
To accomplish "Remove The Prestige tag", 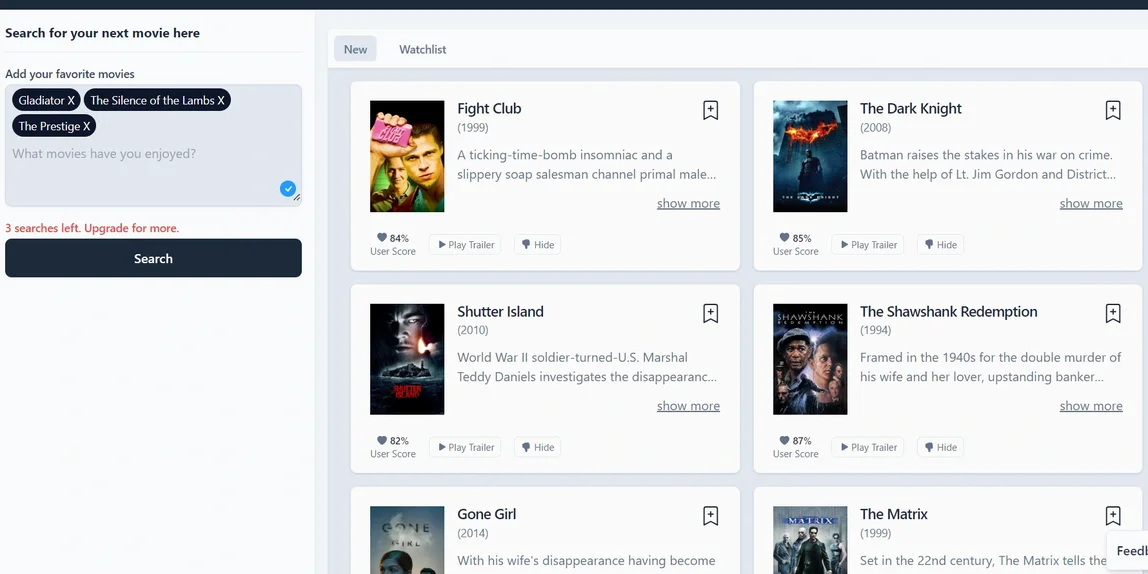I will pyautogui.click(x=86, y=126).
